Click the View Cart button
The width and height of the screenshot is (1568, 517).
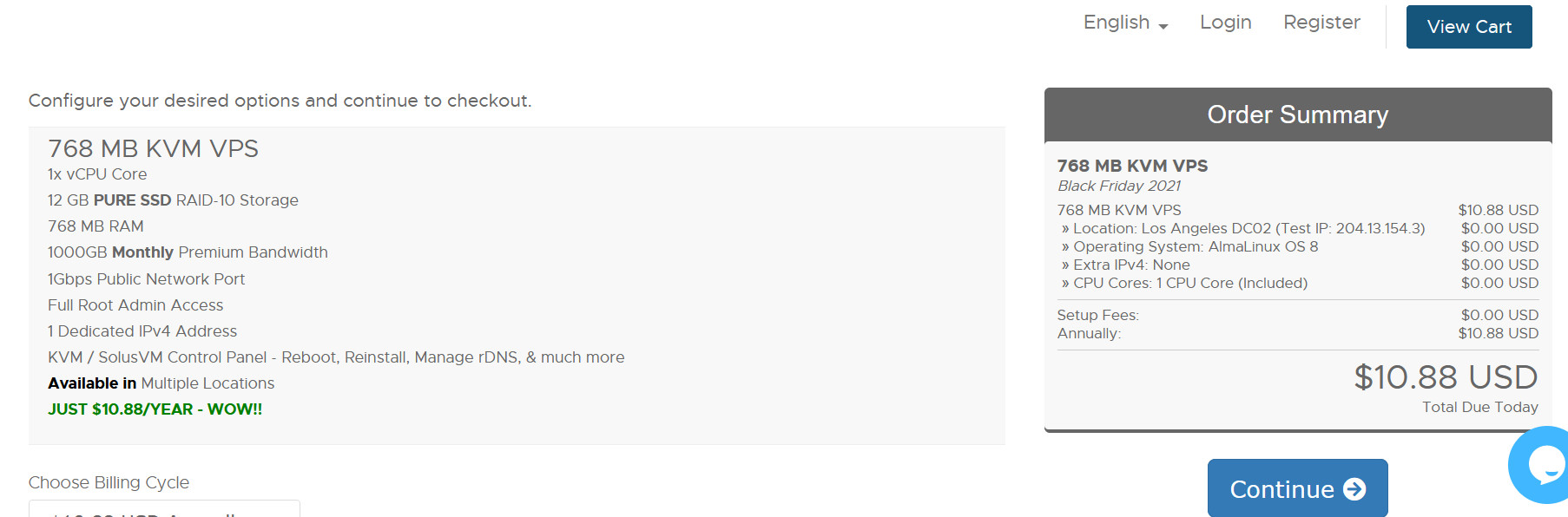(x=1468, y=27)
